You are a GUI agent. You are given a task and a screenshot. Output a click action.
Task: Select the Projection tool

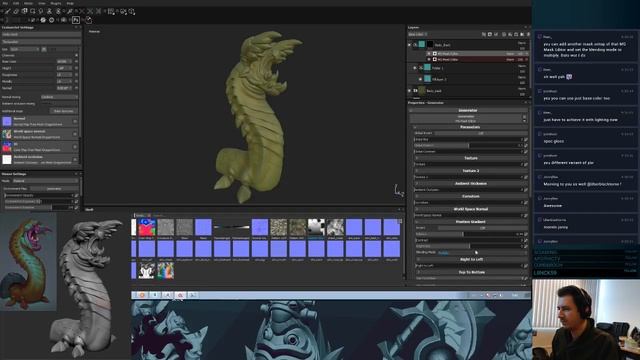click(x=24, y=11)
